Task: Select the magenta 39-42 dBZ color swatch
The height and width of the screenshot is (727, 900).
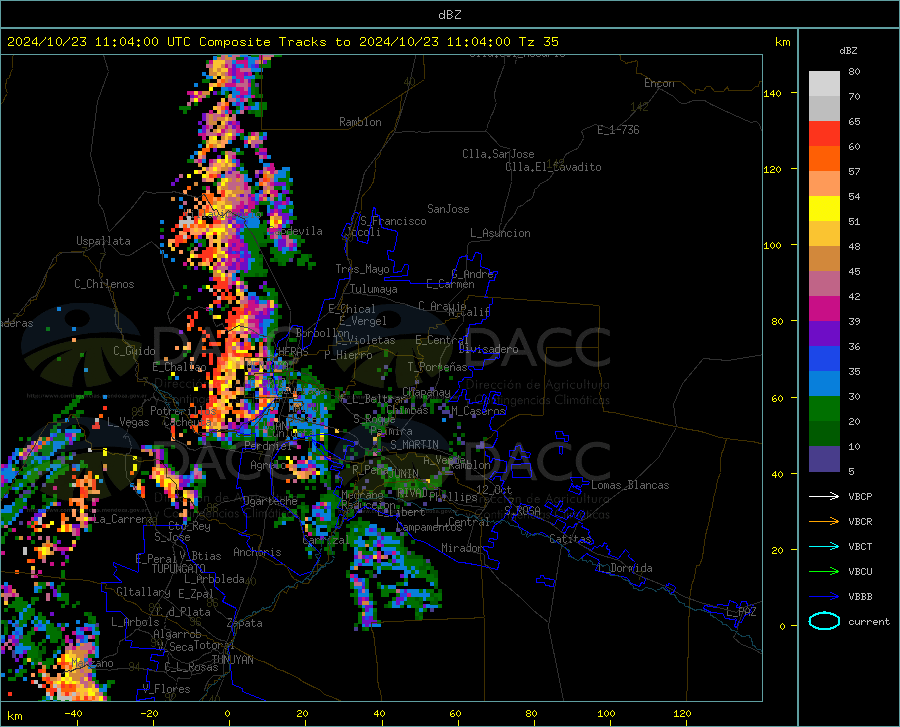Action: (824, 309)
